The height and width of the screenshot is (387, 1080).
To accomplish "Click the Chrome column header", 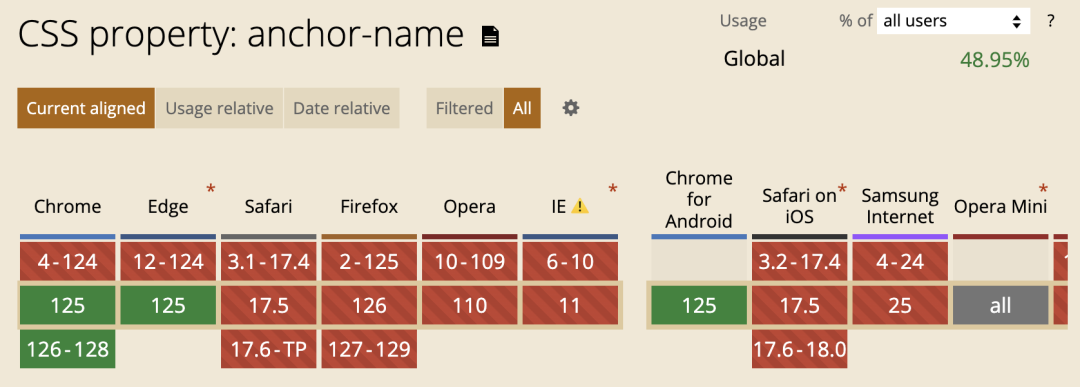I will pyautogui.click(x=68, y=207).
